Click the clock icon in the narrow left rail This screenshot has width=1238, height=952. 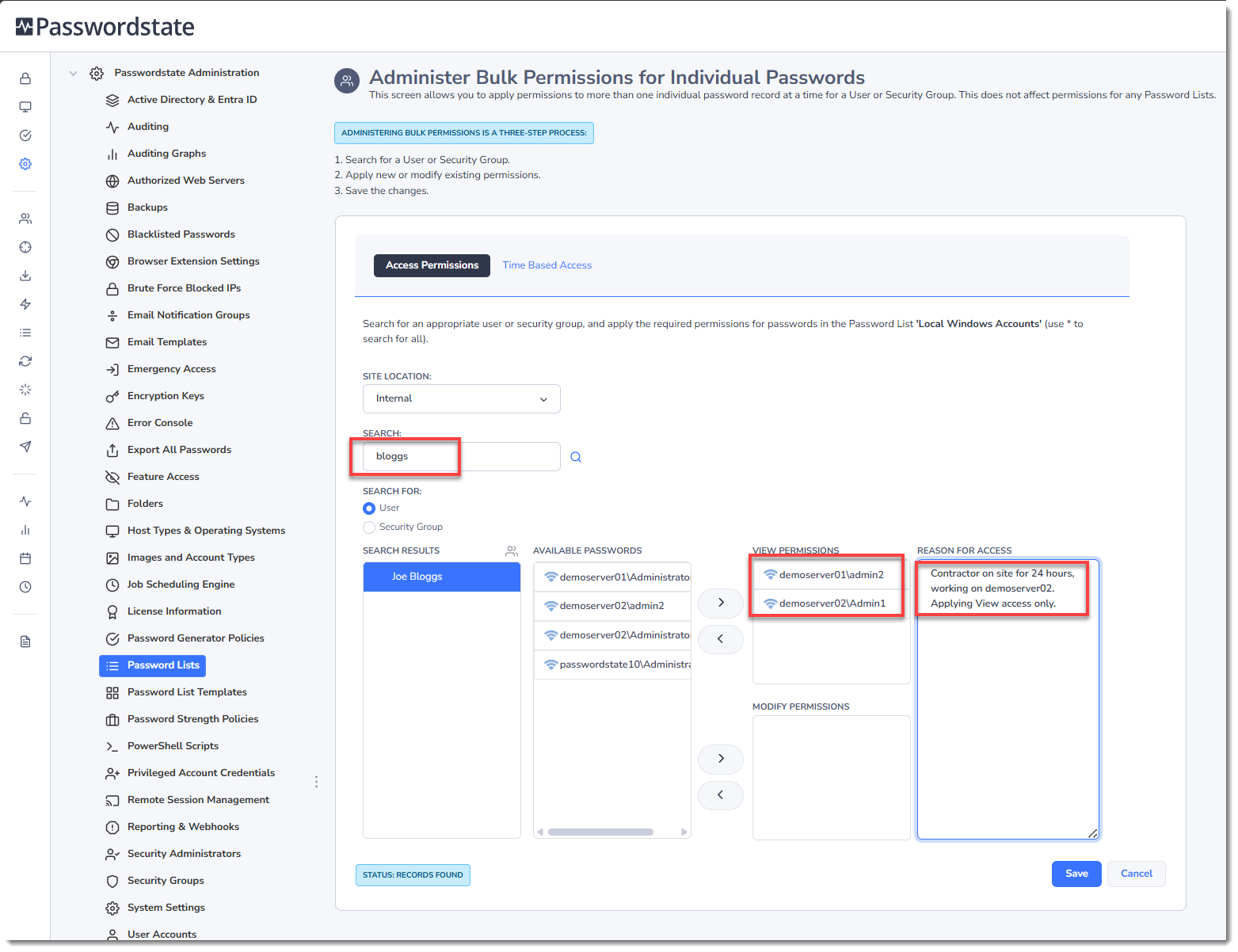point(25,587)
